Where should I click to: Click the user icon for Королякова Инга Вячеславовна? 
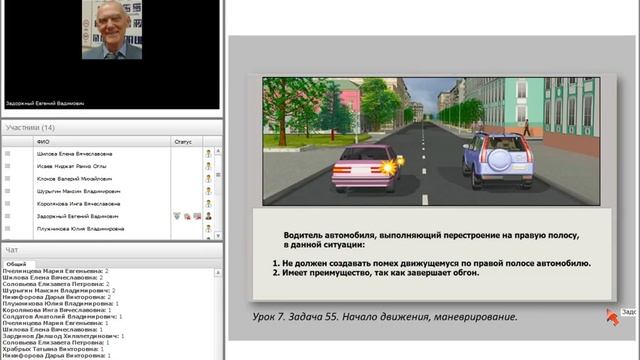click(x=208, y=204)
